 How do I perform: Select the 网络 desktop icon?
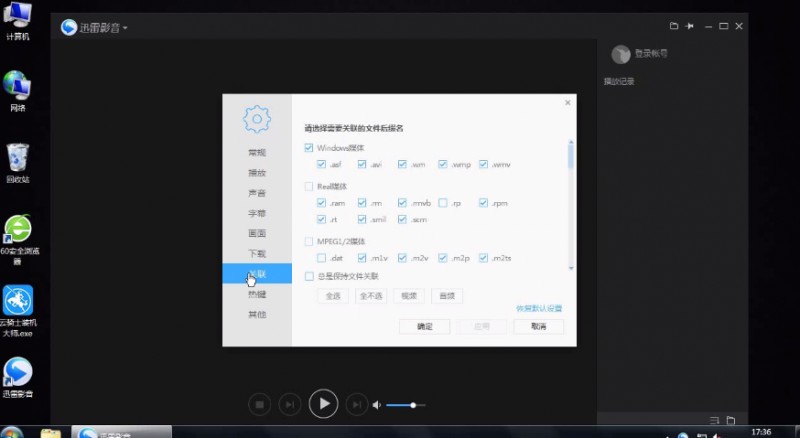[x=17, y=91]
